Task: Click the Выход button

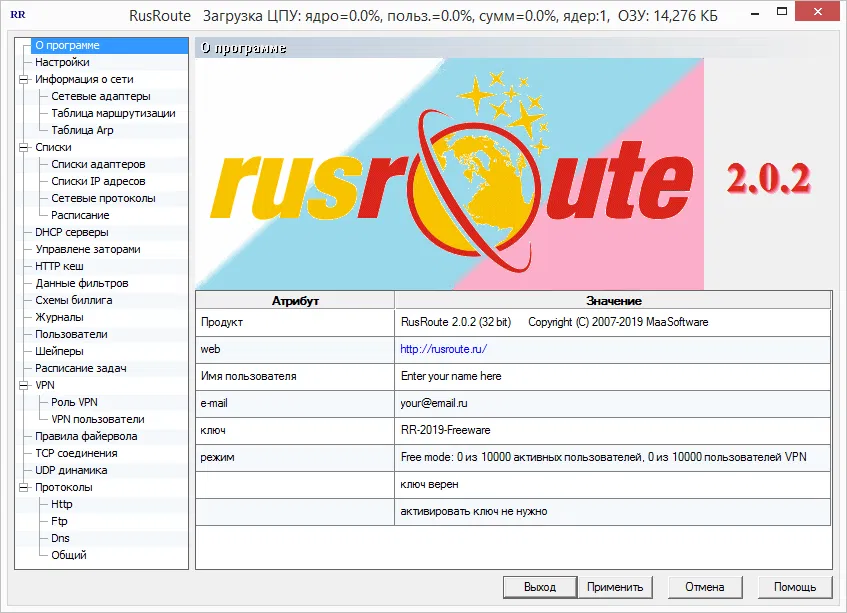Action: [x=540, y=587]
